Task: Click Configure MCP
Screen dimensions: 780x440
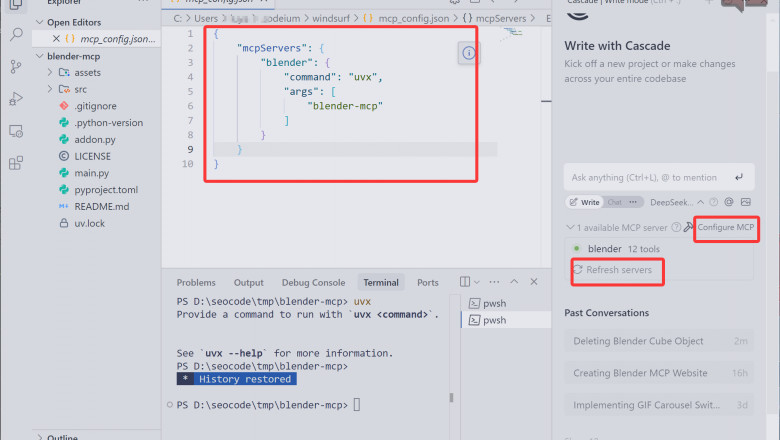Action: pyautogui.click(x=726, y=227)
